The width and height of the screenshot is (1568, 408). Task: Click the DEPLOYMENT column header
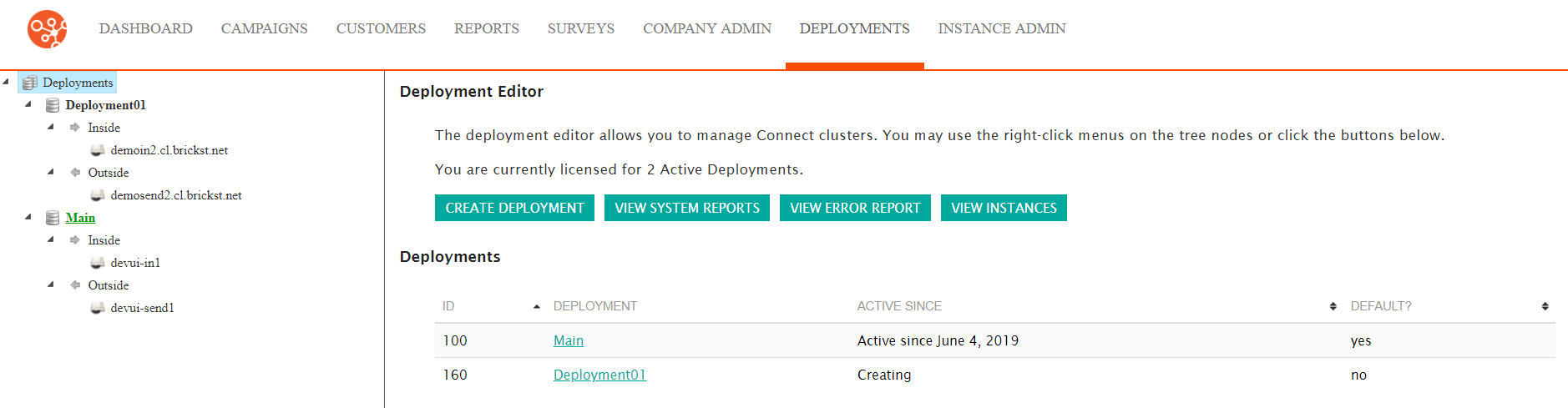tap(595, 306)
